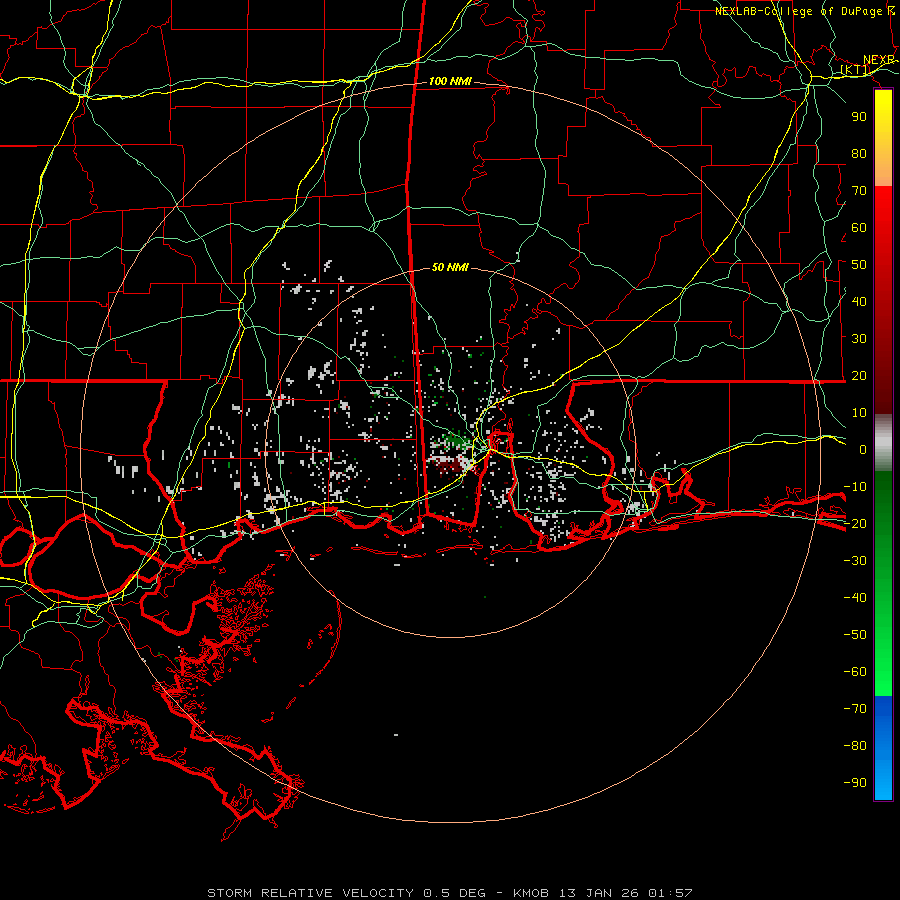Click the "-60" value on velocity scale
This screenshot has width=900, height=900.
click(x=855, y=672)
